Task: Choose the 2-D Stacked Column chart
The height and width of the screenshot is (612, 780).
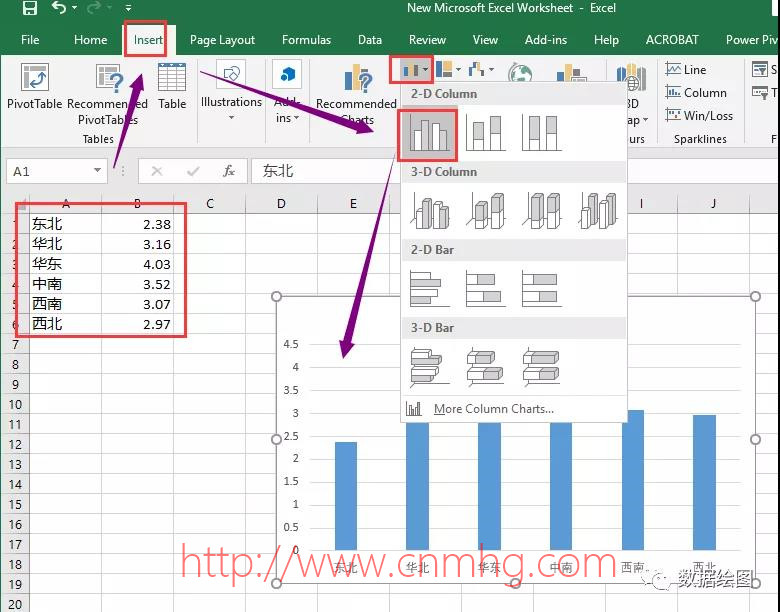Action: pyautogui.click(x=485, y=134)
